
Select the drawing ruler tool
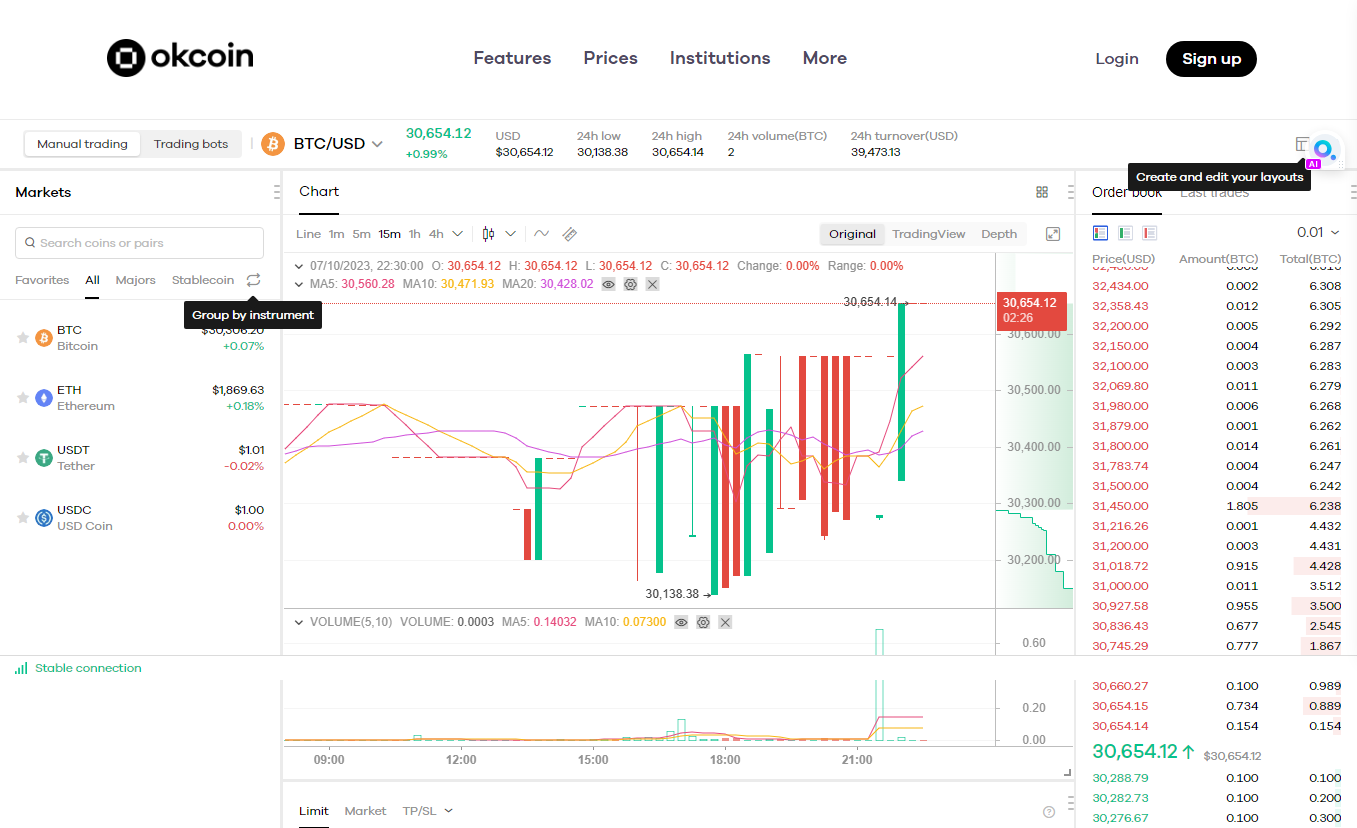coord(570,234)
